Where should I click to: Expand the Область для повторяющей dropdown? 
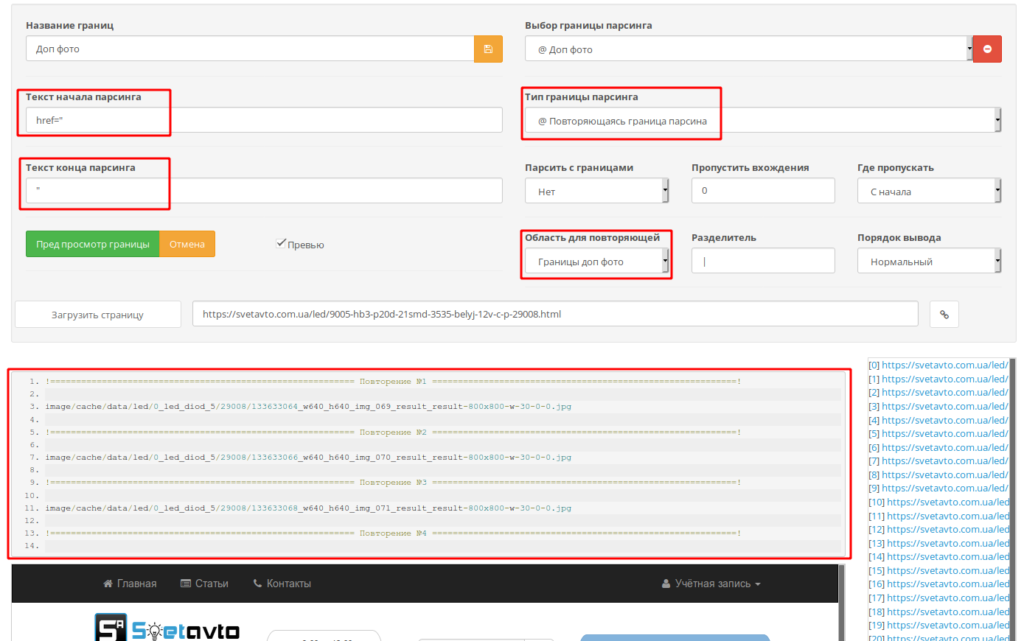(x=596, y=261)
